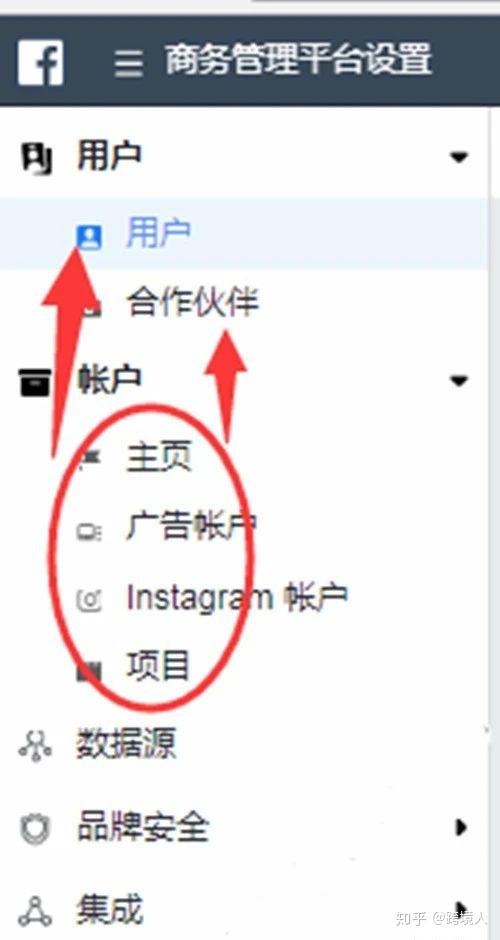
Task: Click the blue 用户 person icon
Action: tap(89, 237)
